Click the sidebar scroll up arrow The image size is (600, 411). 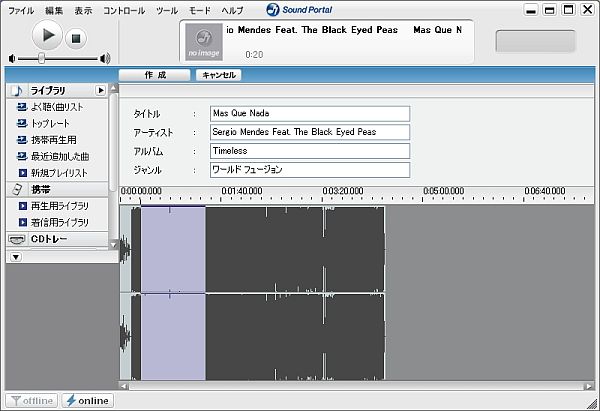(113, 88)
